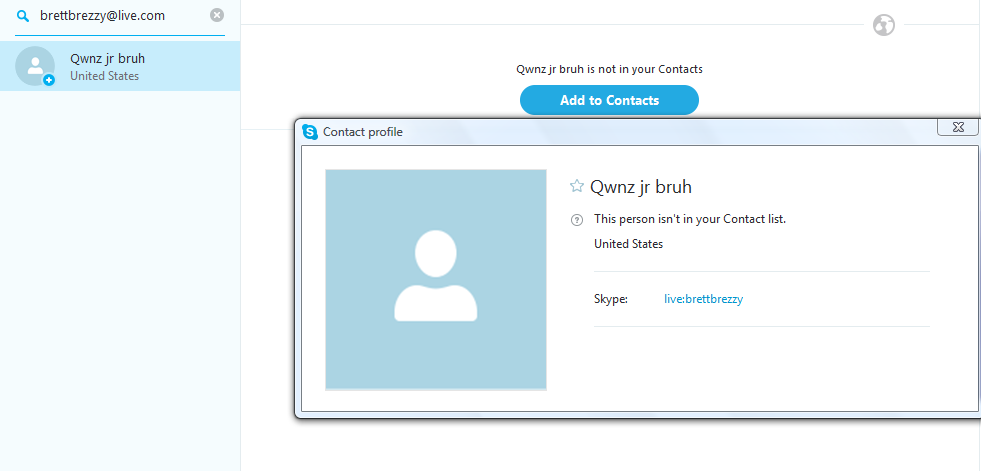Click the "is not in your Contacts" notice
Screen dimensions: 981x471
(x=609, y=69)
